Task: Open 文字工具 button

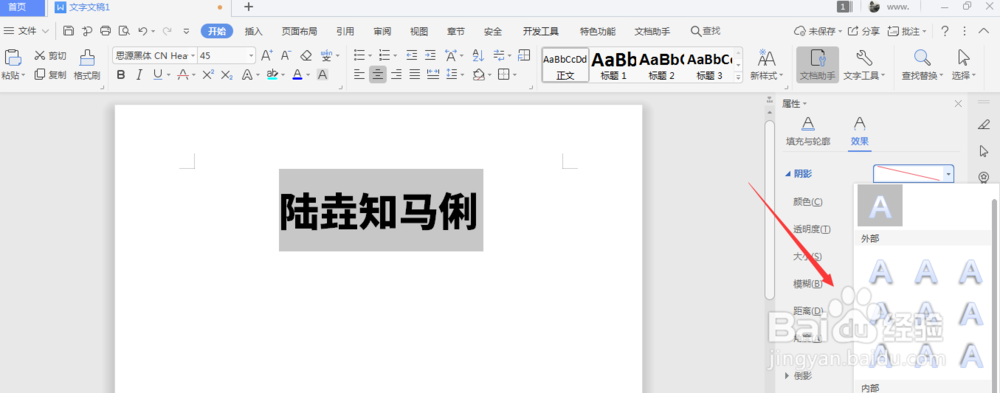Action: tap(865, 65)
